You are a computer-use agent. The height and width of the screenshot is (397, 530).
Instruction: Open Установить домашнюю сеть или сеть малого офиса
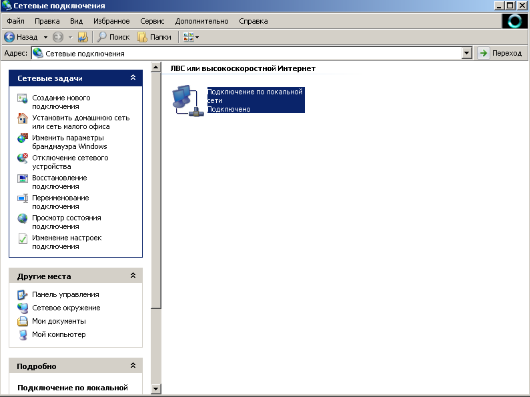pyautogui.click(x=81, y=122)
